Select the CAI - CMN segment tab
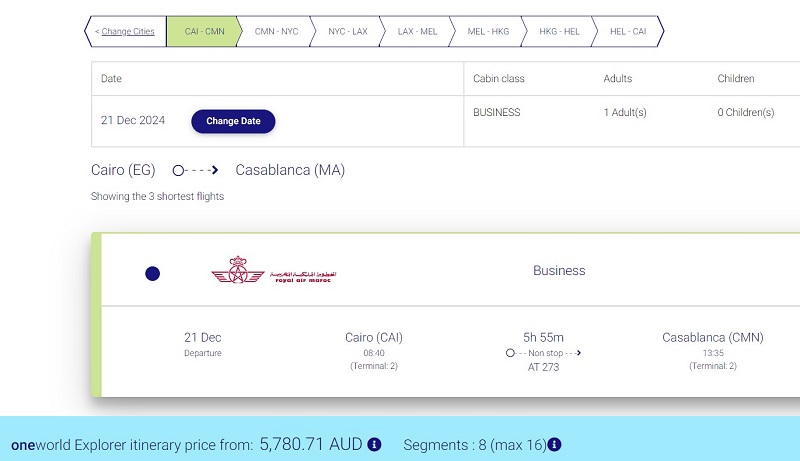This screenshot has width=800, height=461. (x=204, y=32)
